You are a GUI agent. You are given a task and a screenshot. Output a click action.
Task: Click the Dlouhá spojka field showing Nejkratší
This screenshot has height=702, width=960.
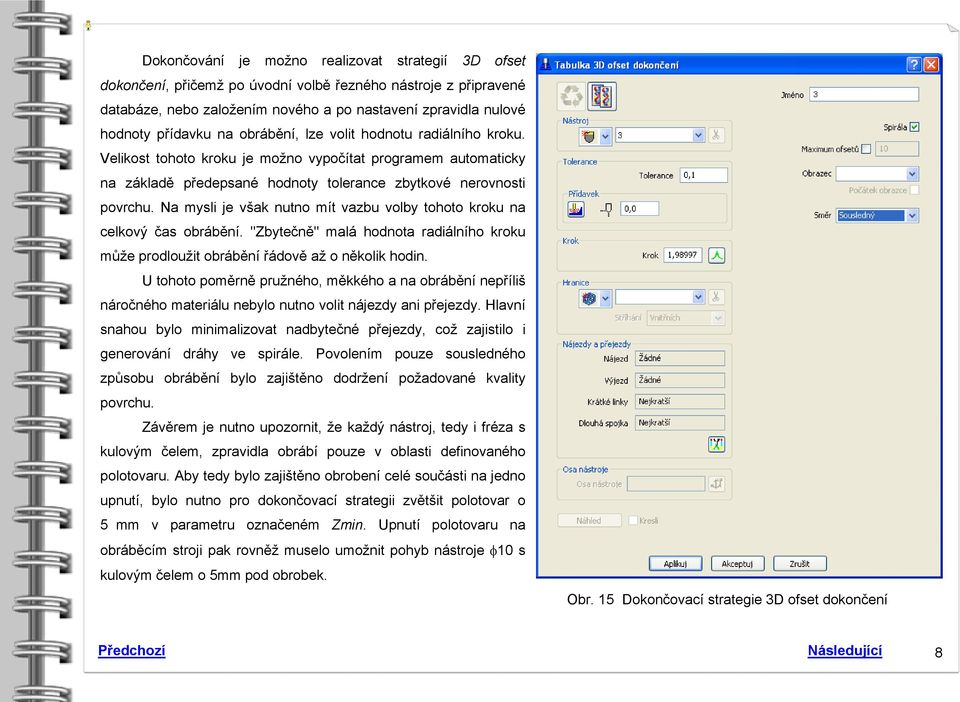coord(680,423)
